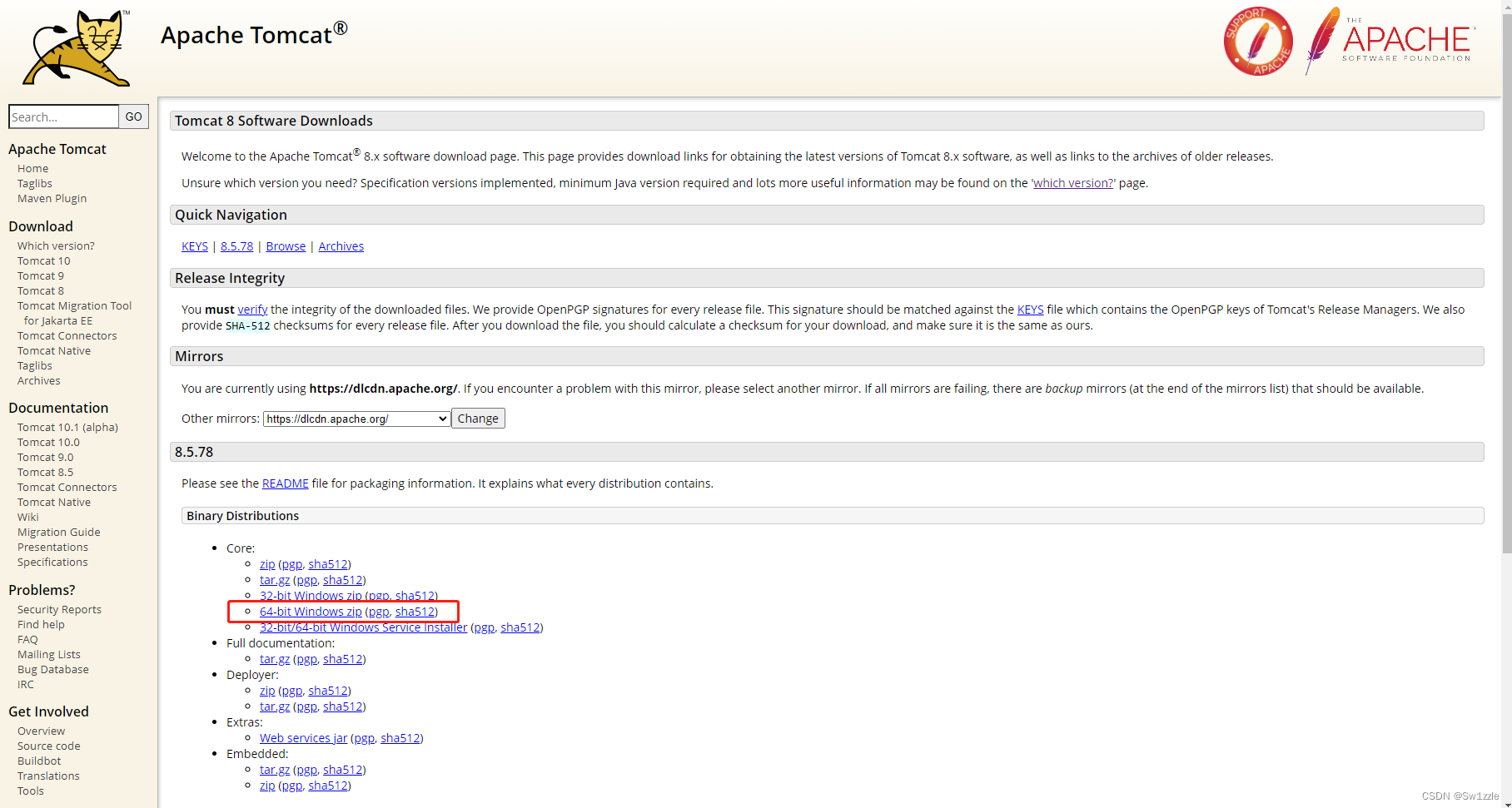This screenshot has height=808, width=1512.
Task: Open the Presentations link
Action: pyautogui.click(x=52, y=547)
